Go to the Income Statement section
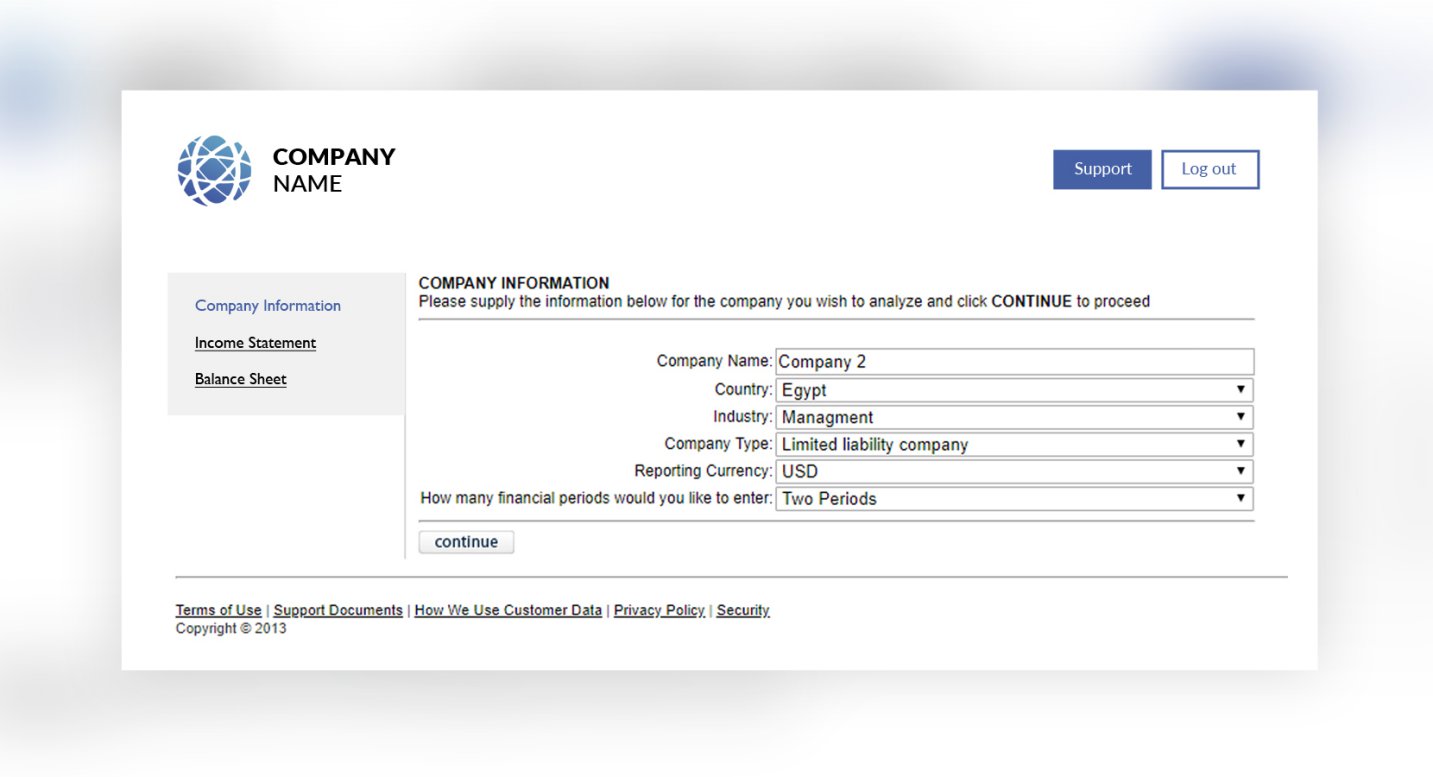The height and width of the screenshot is (777, 1433). 255,343
